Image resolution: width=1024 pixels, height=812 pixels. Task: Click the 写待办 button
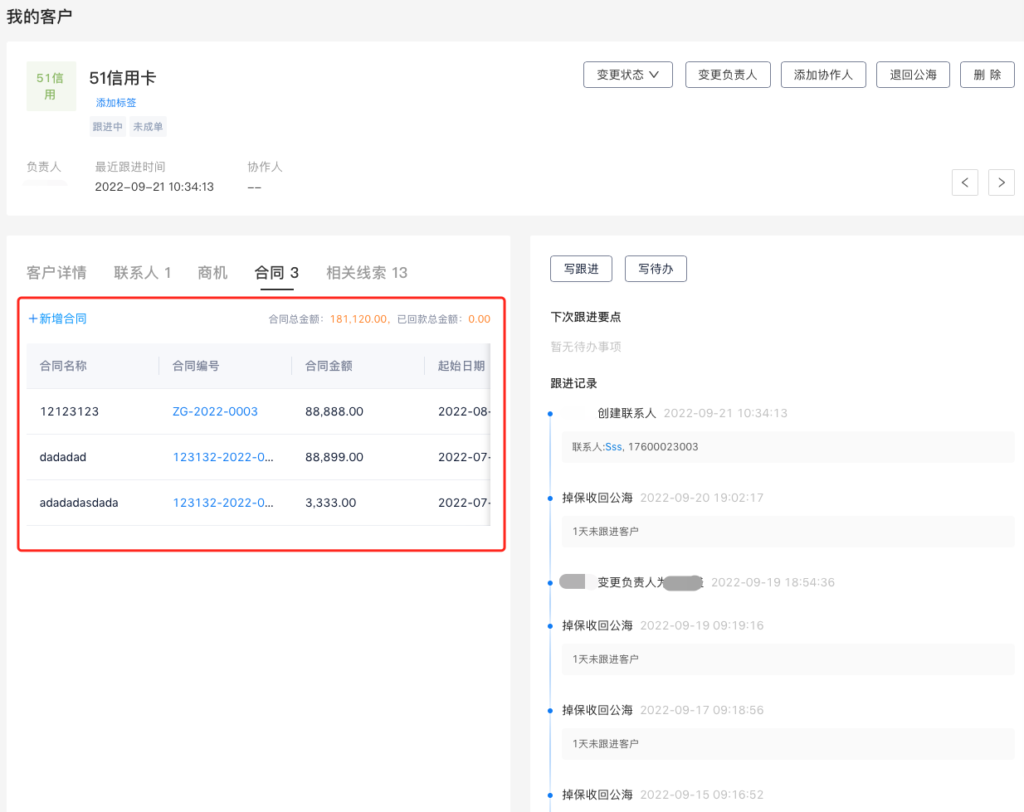click(655, 268)
